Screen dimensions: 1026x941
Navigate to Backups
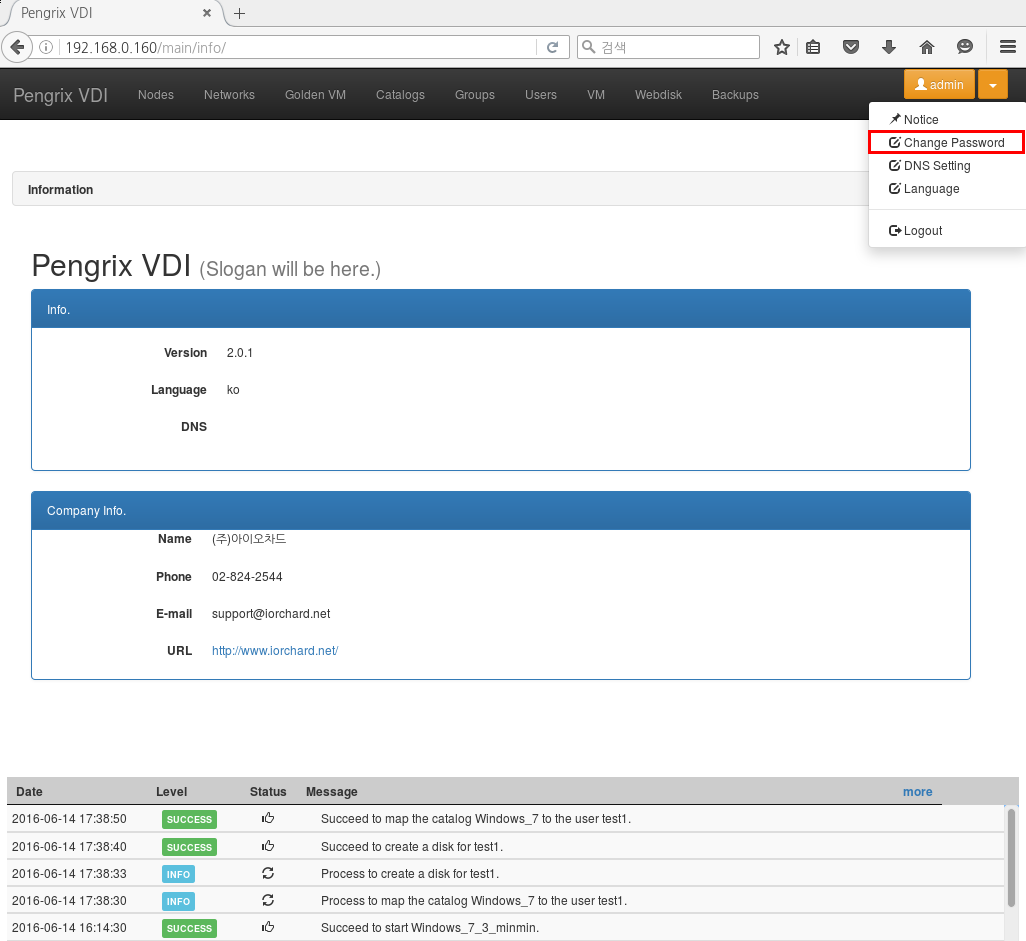tap(735, 95)
